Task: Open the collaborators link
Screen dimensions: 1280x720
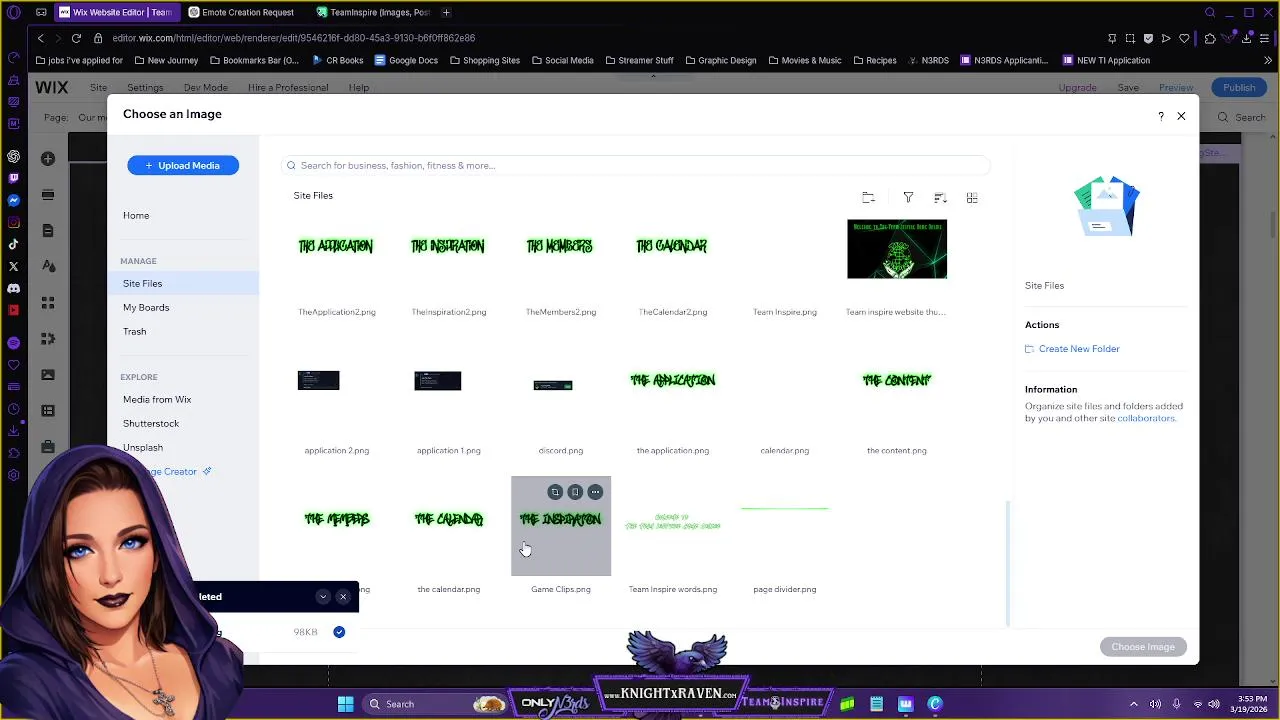Action: [x=1146, y=418]
